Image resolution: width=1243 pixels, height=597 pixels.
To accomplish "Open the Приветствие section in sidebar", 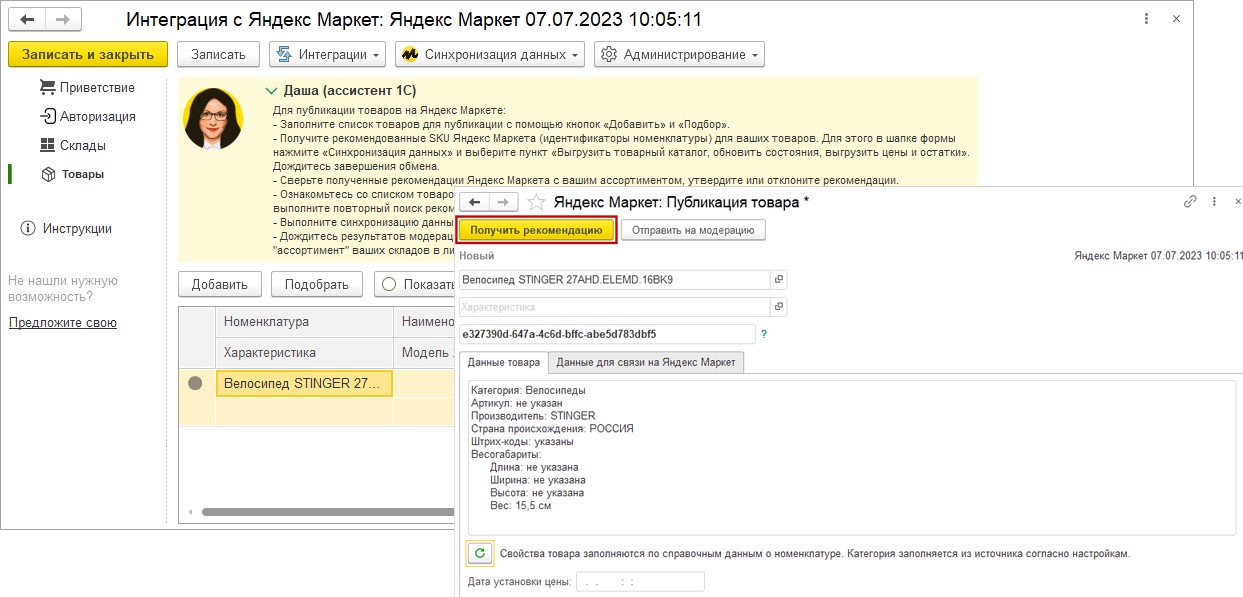I will pyautogui.click(x=86, y=87).
